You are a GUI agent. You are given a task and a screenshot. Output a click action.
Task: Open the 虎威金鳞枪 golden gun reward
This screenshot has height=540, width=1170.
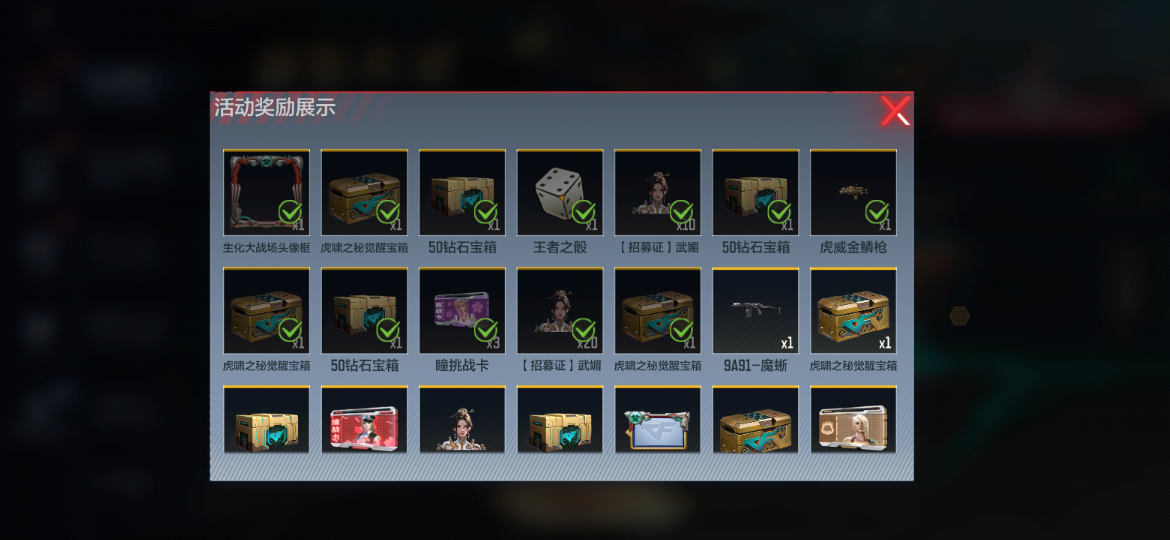pos(854,192)
